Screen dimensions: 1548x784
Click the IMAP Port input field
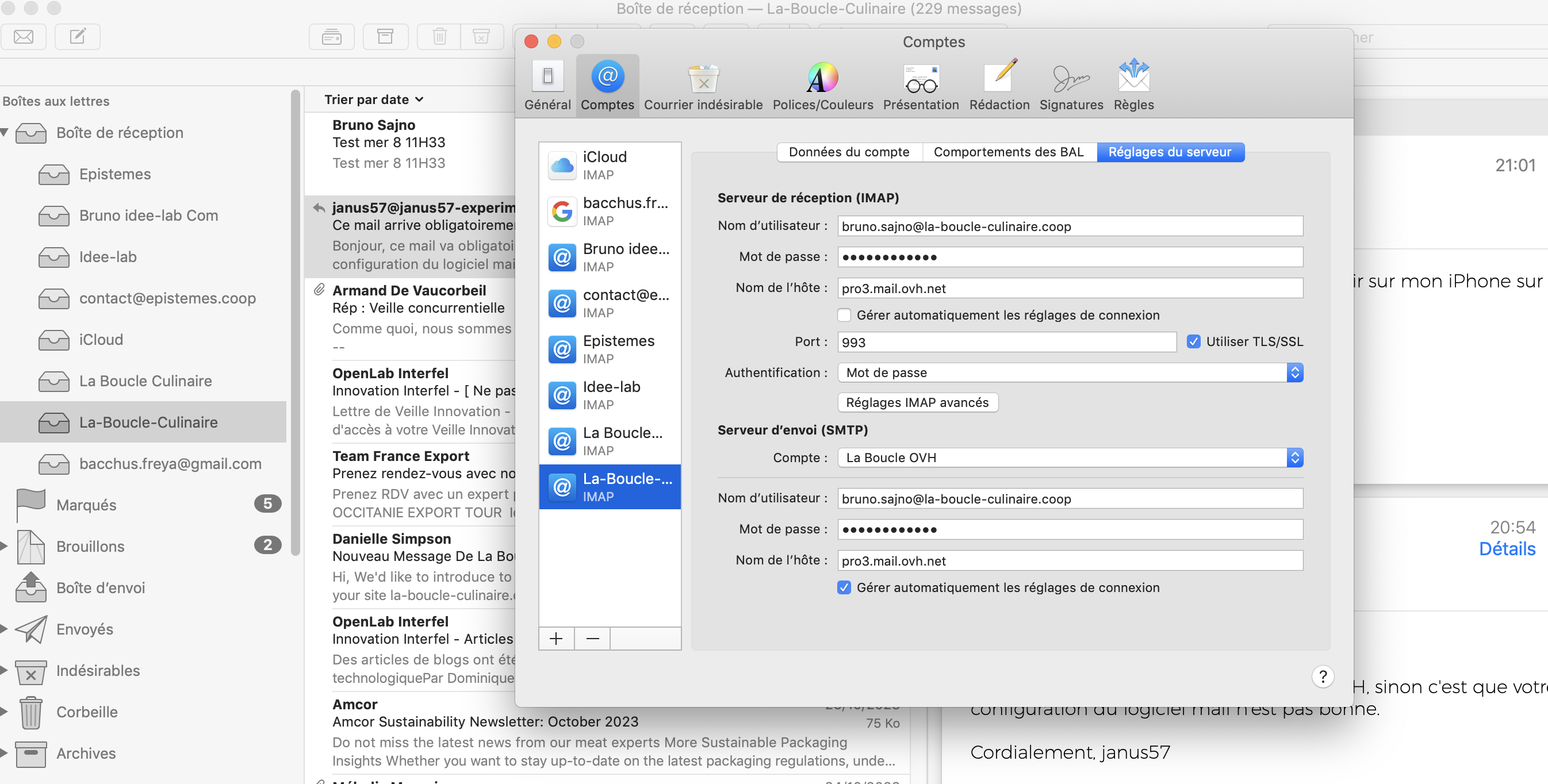(x=1006, y=343)
